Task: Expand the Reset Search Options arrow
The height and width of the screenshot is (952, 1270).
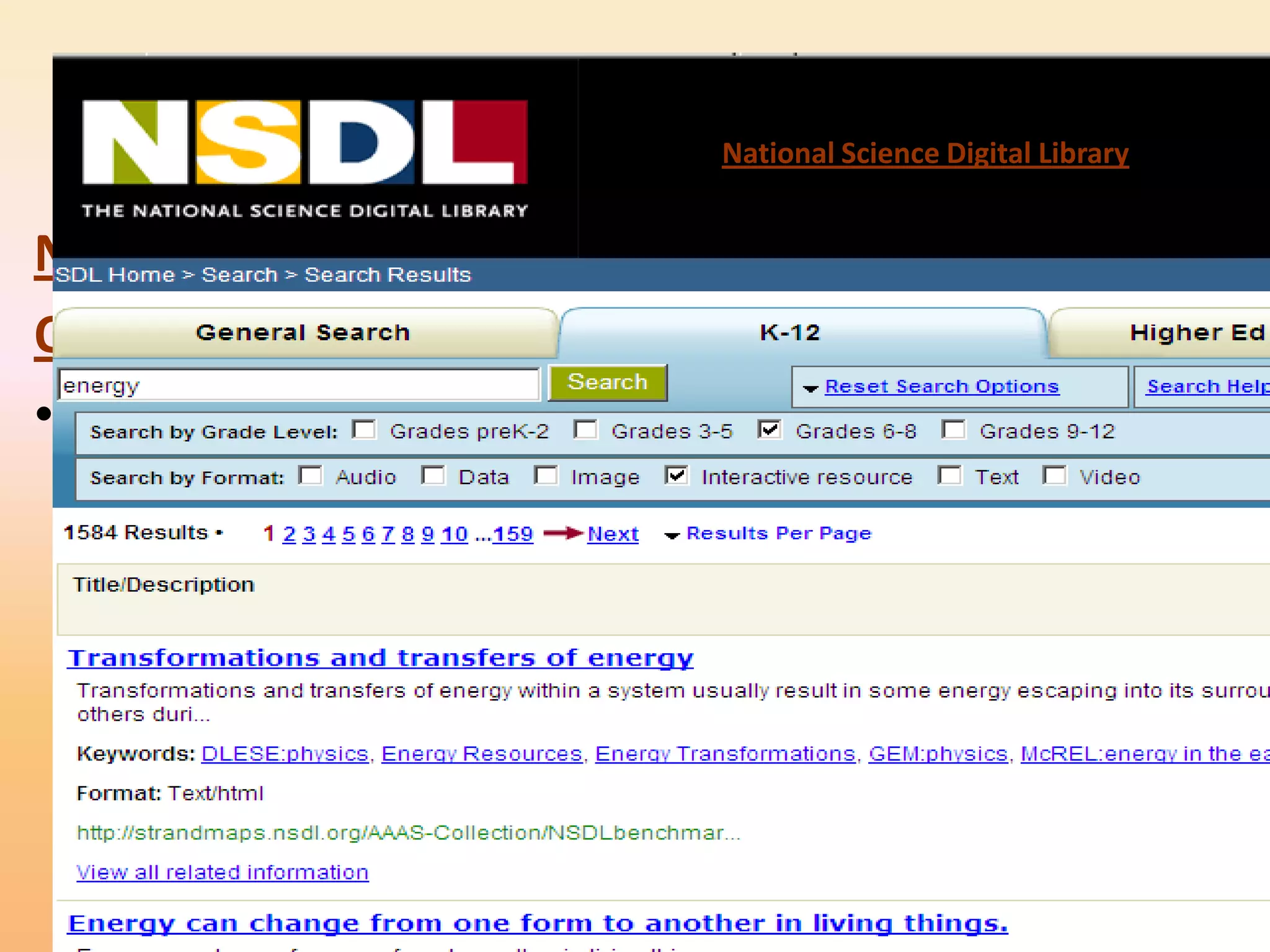Action: (x=810, y=389)
